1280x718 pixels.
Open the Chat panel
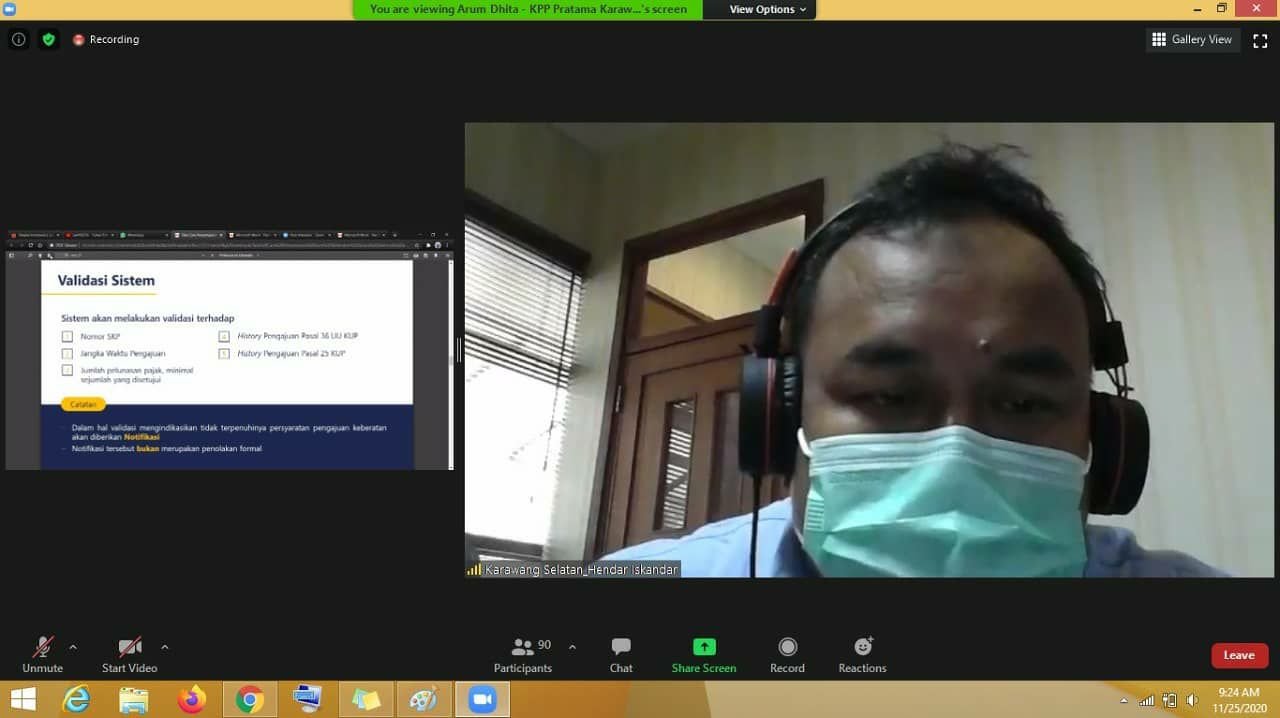pyautogui.click(x=621, y=647)
